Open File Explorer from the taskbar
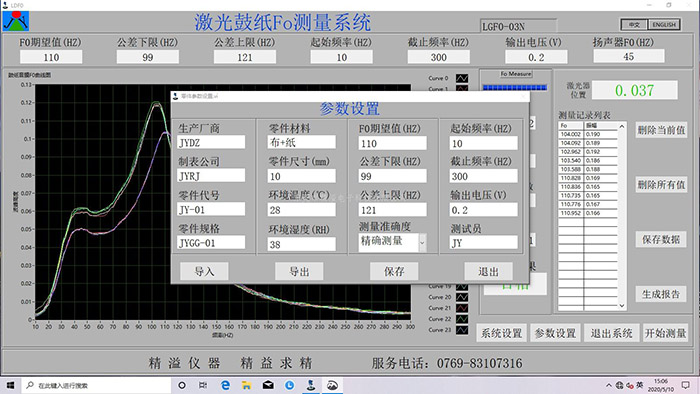This screenshot has width=700, height=394. coord(246,385)
